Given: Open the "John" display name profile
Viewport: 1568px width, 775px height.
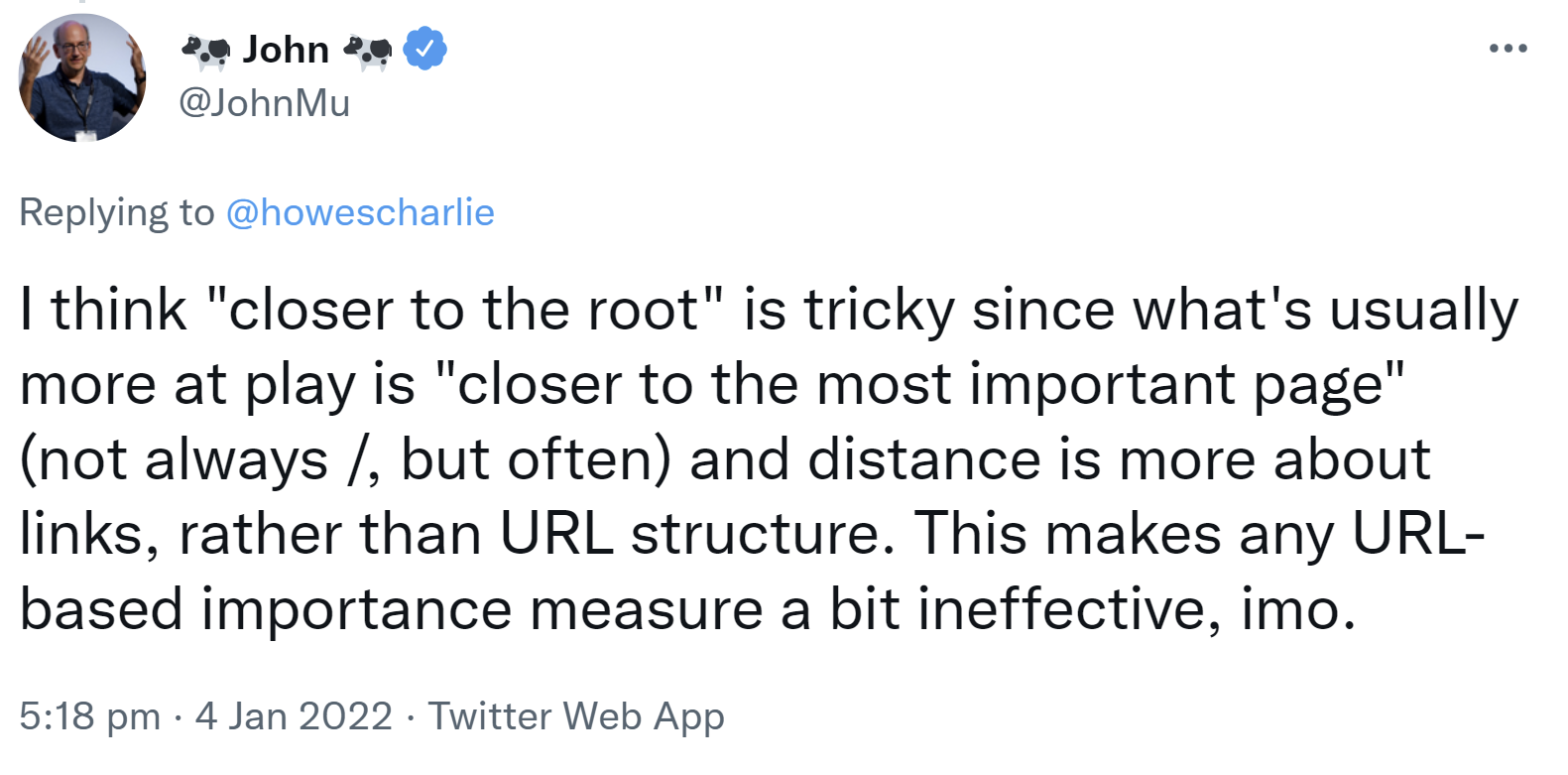Looking at the screenshot, I should (x=286, y=50).
